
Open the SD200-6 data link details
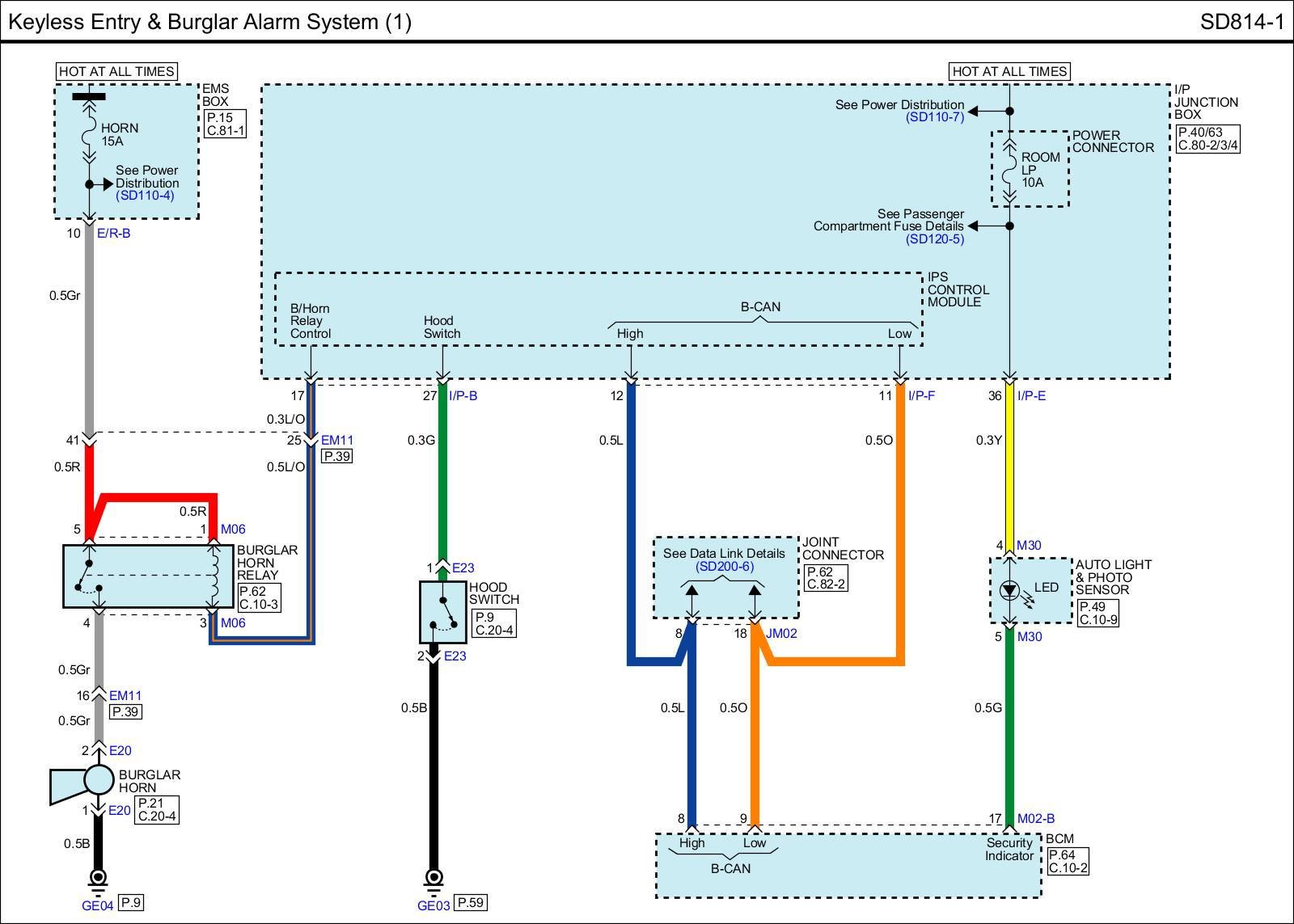click(x=725, y=566)
